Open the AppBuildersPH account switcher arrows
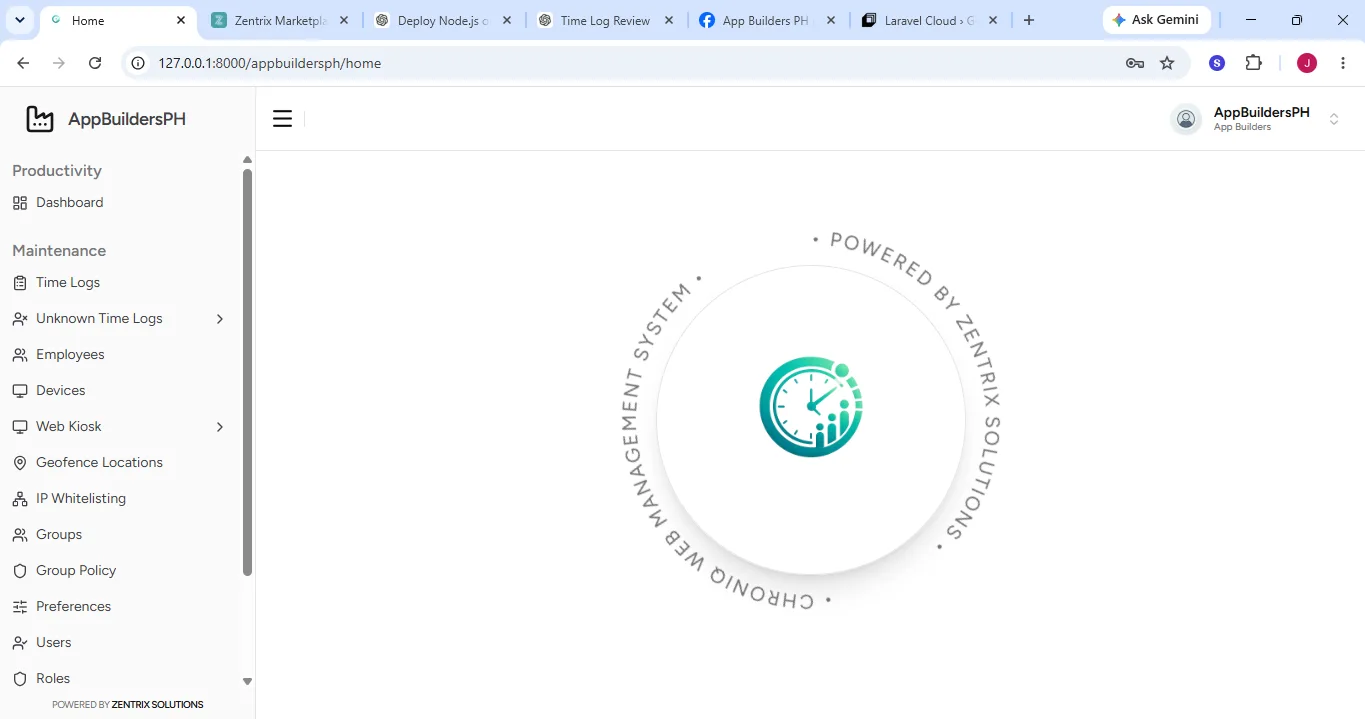 pos(1334,119)
